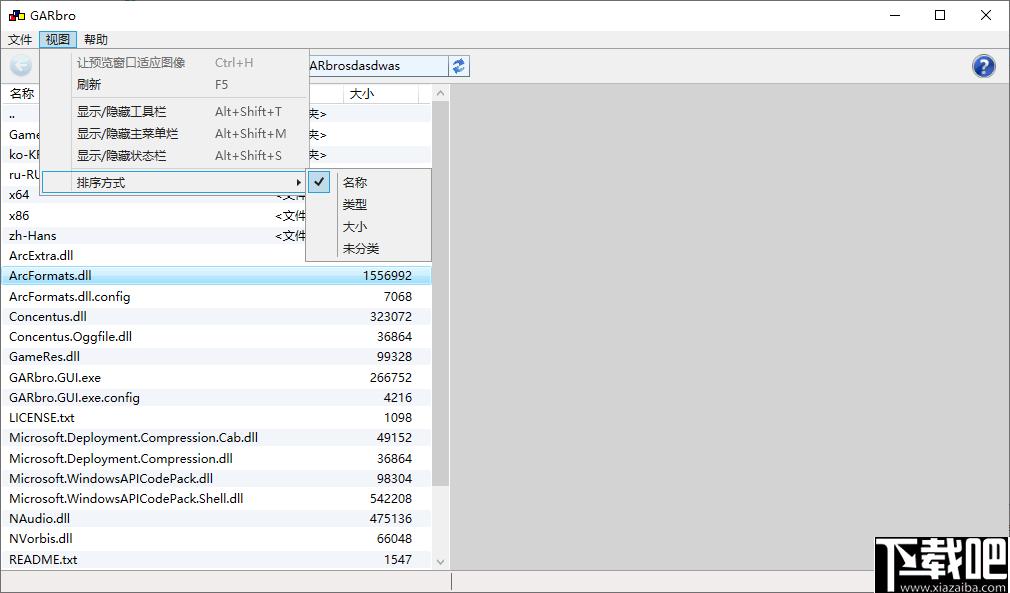Sort files by 类型
The width and height of the screenshot is (1010, 593).
coord(368,205)
